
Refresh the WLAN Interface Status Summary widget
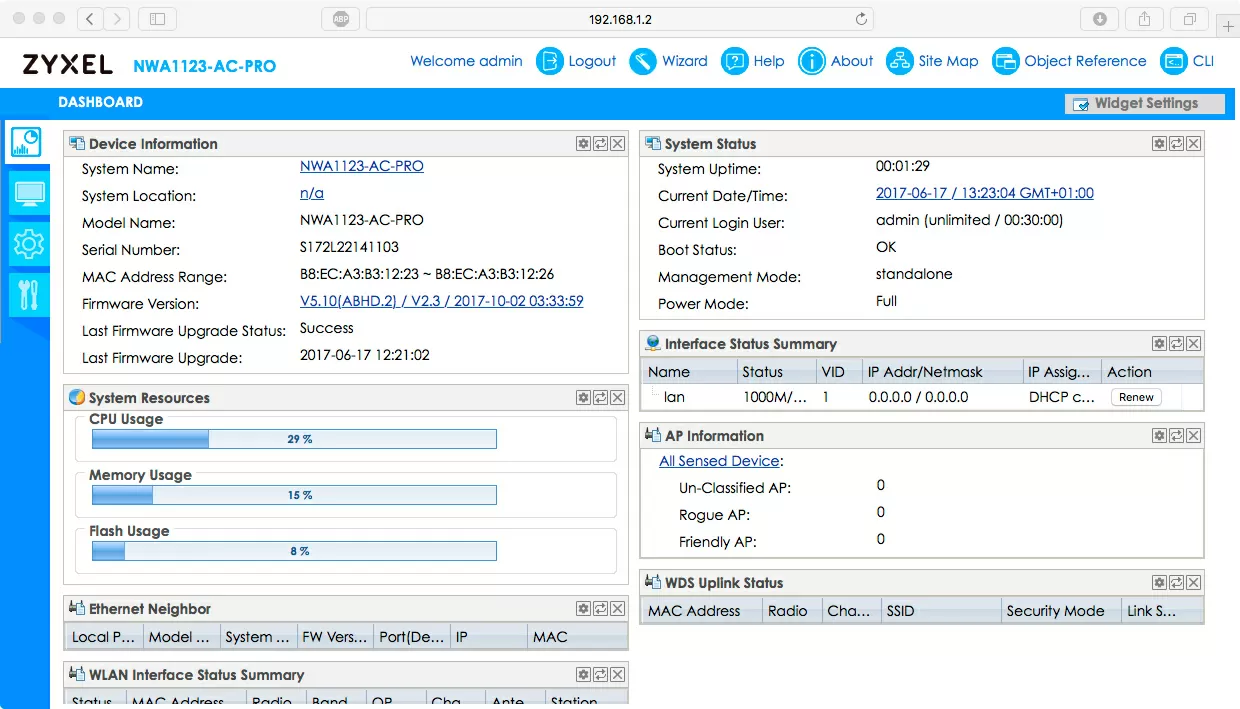coord(601,675)
